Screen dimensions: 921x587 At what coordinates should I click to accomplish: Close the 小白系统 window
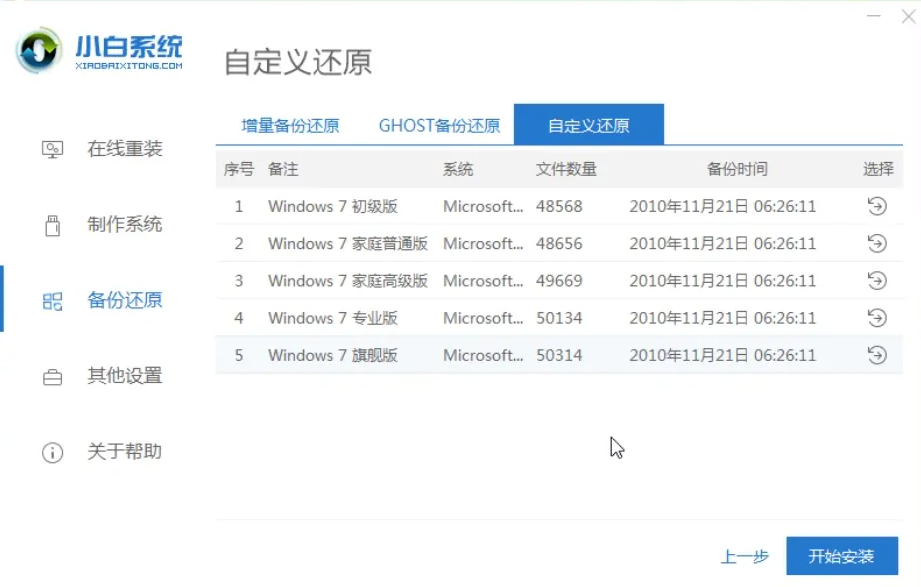[x=908, y=16]
